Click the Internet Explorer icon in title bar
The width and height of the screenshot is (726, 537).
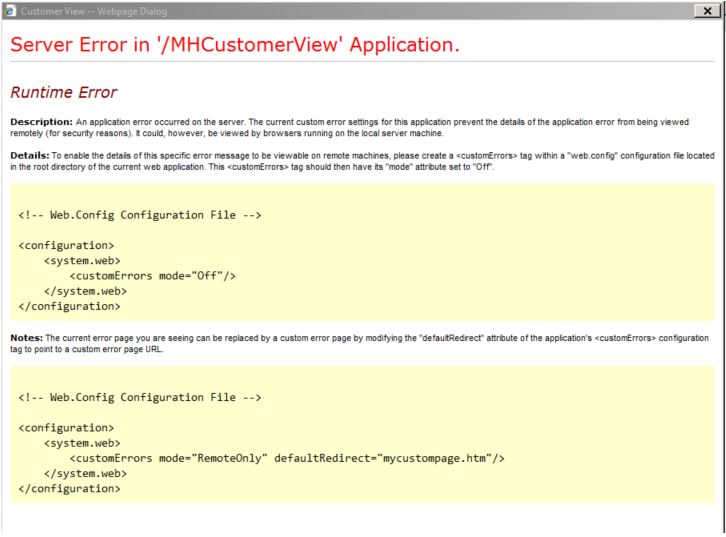[9, 10]
